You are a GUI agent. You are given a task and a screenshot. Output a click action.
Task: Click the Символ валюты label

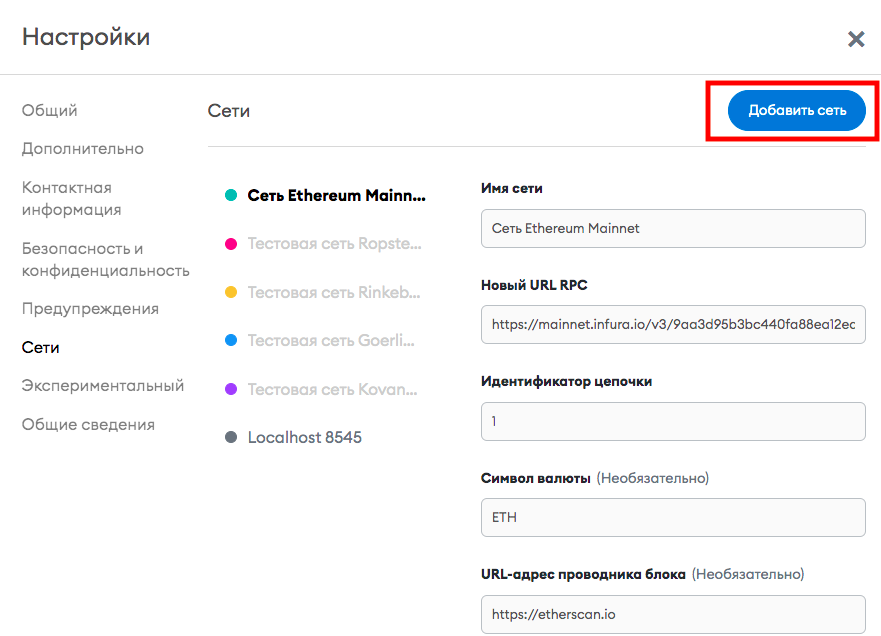point(535,478)
